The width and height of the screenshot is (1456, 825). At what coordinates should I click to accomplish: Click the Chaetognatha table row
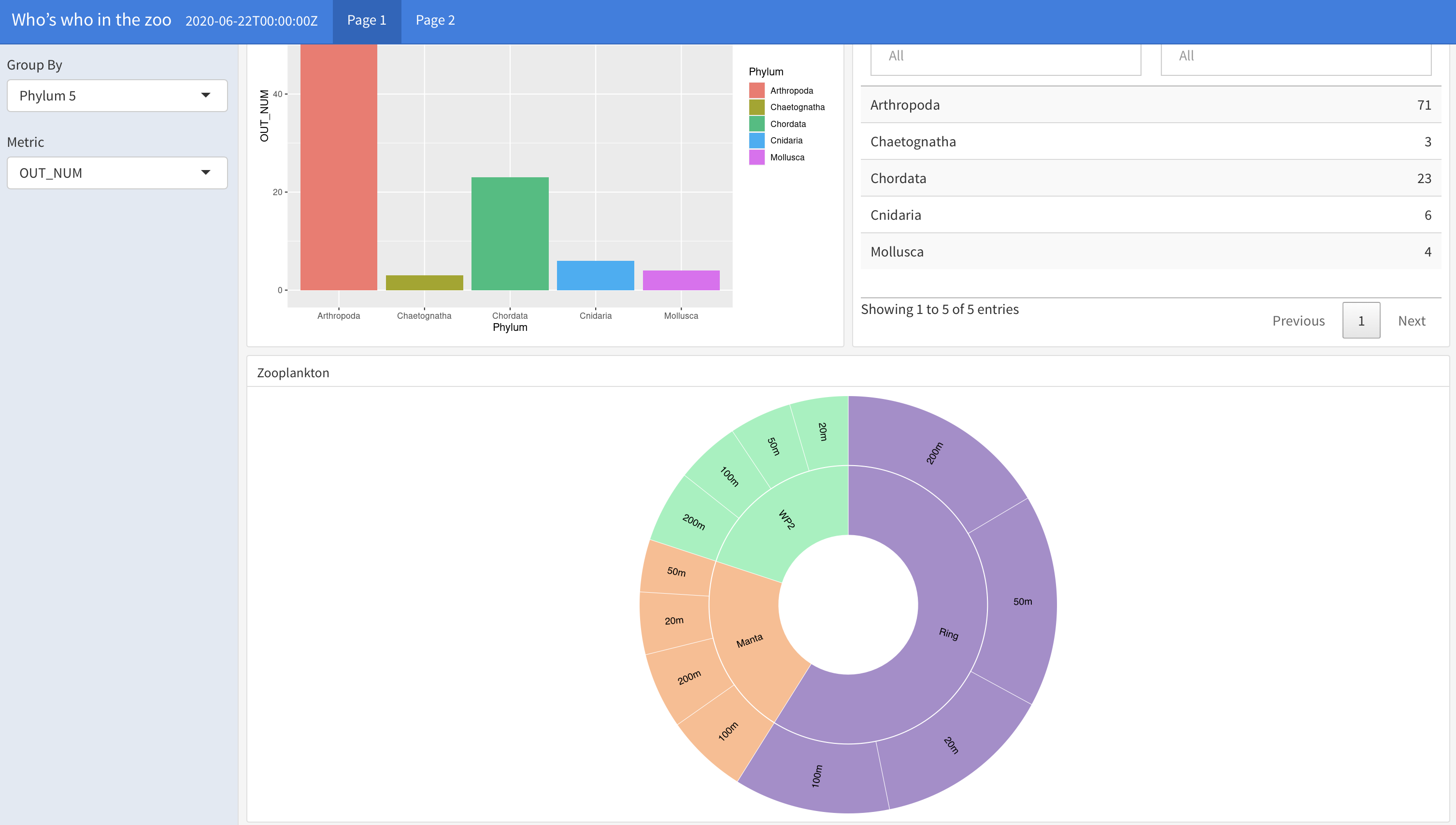pyautogui.click(x=1150, y=142)
